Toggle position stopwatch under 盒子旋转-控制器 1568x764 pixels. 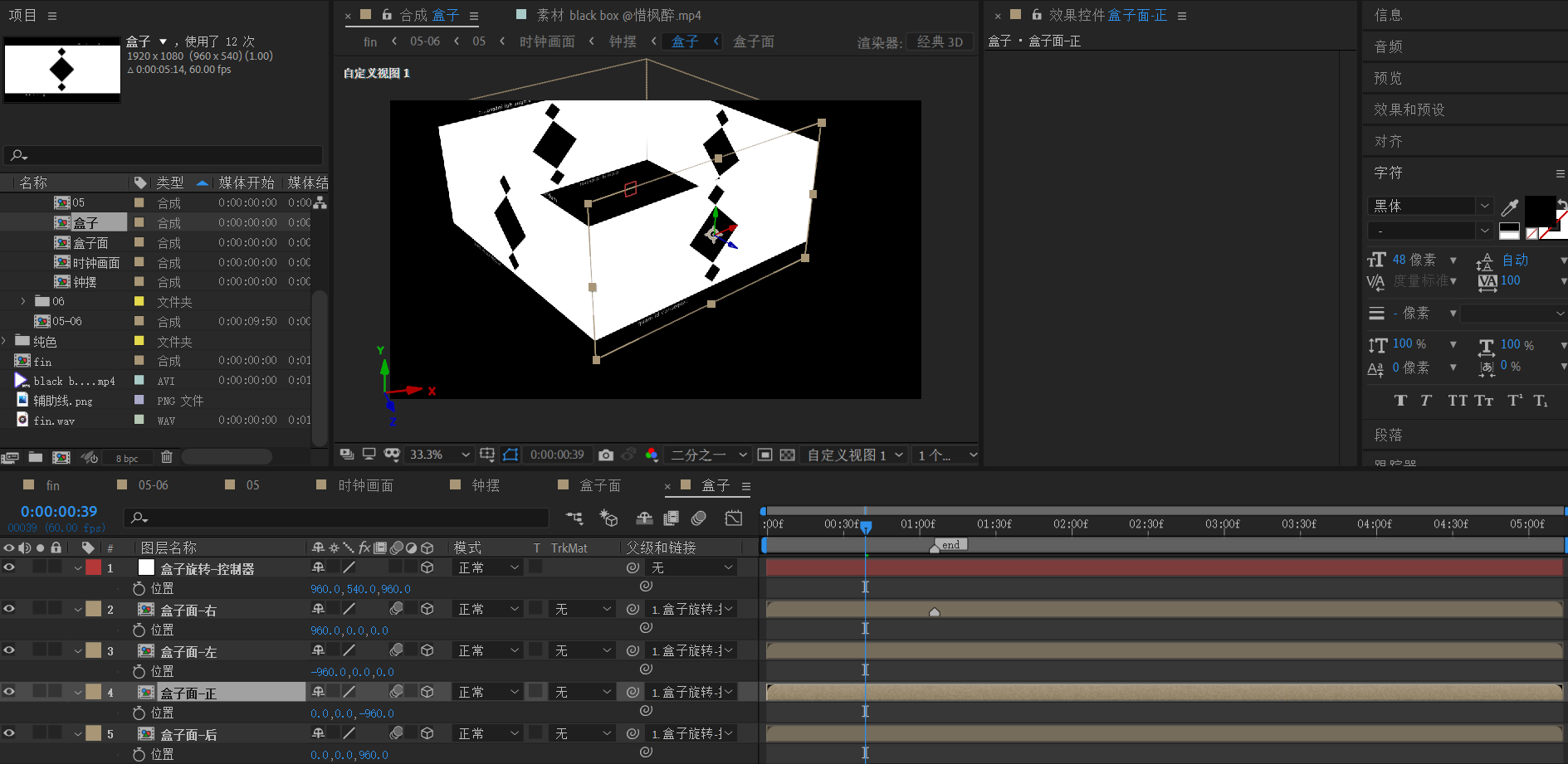click(139, 588)
